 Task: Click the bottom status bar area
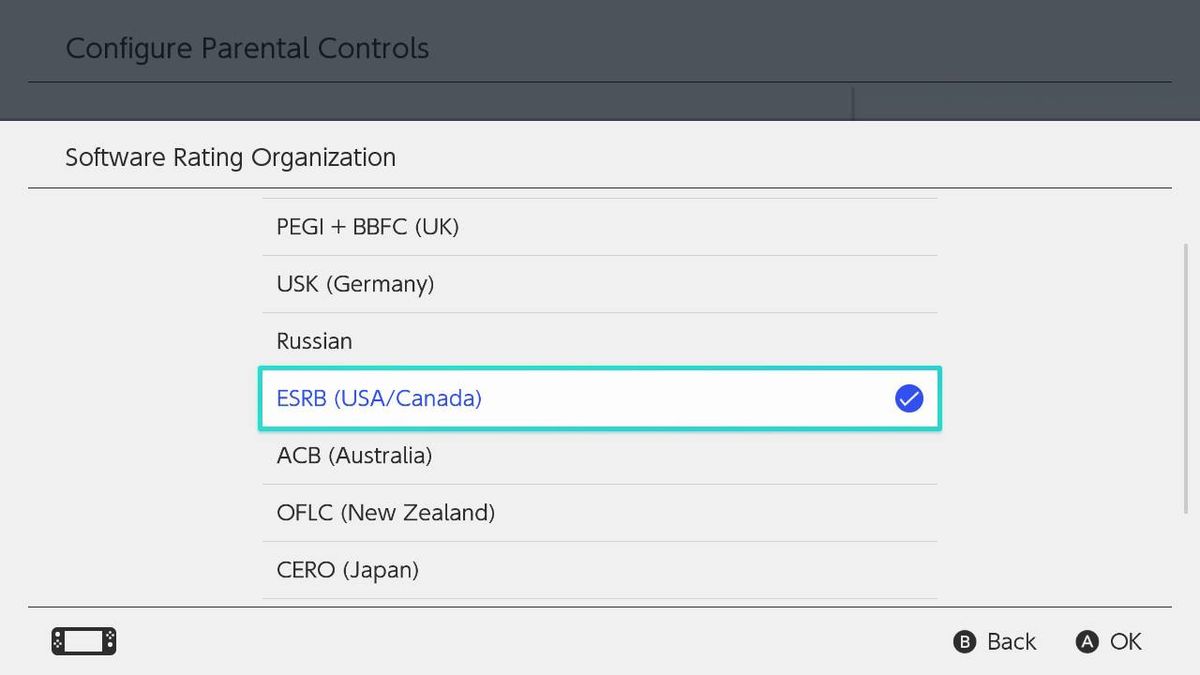pos(600,641)
